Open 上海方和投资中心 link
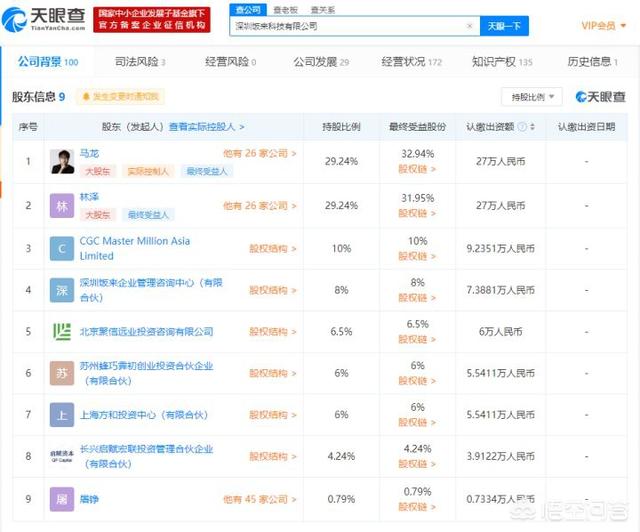The image size is (640, 532). click(x=144, y=415)
